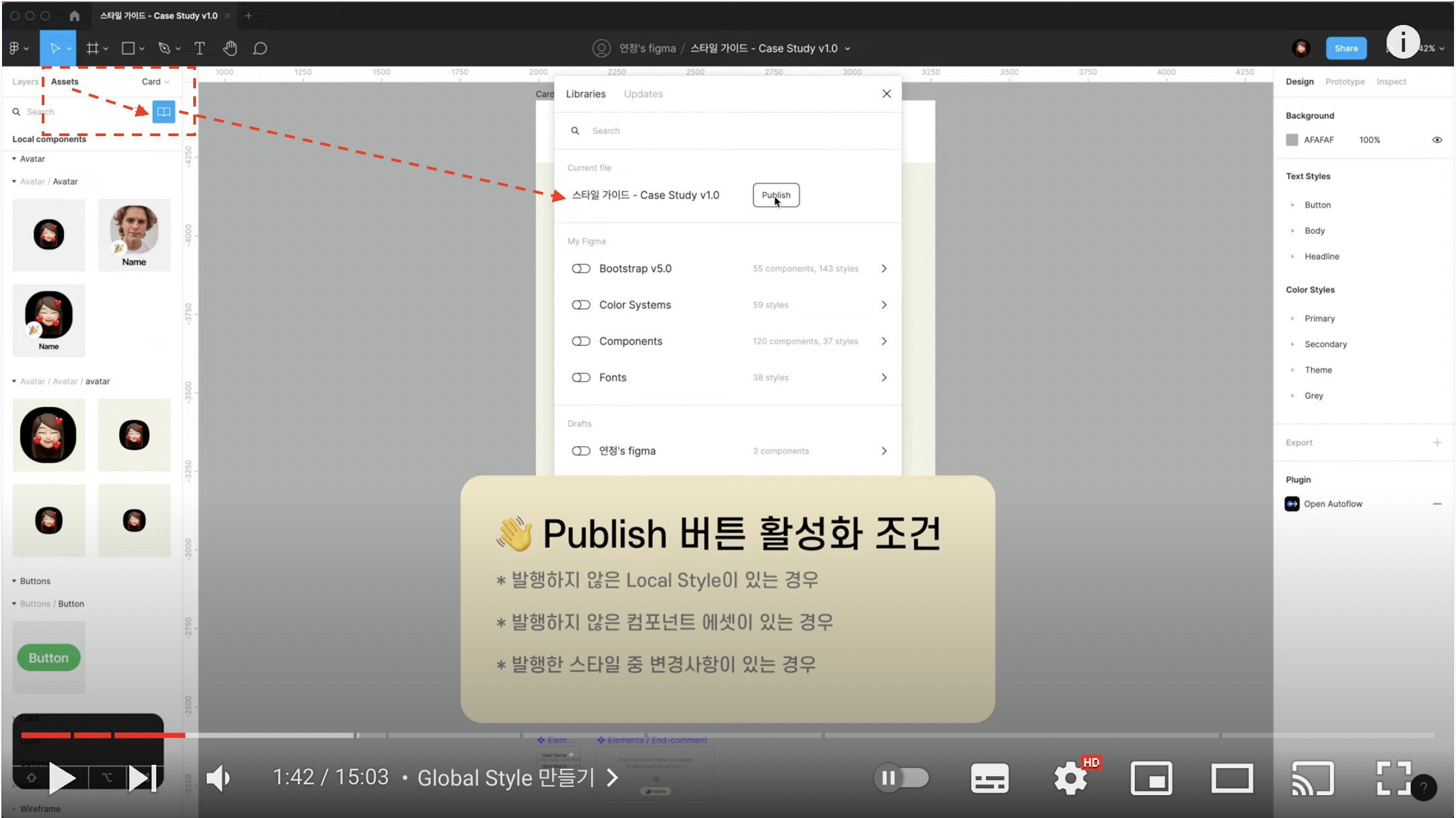Click the green Button component
1456x818 pixels.
[48, 658]
